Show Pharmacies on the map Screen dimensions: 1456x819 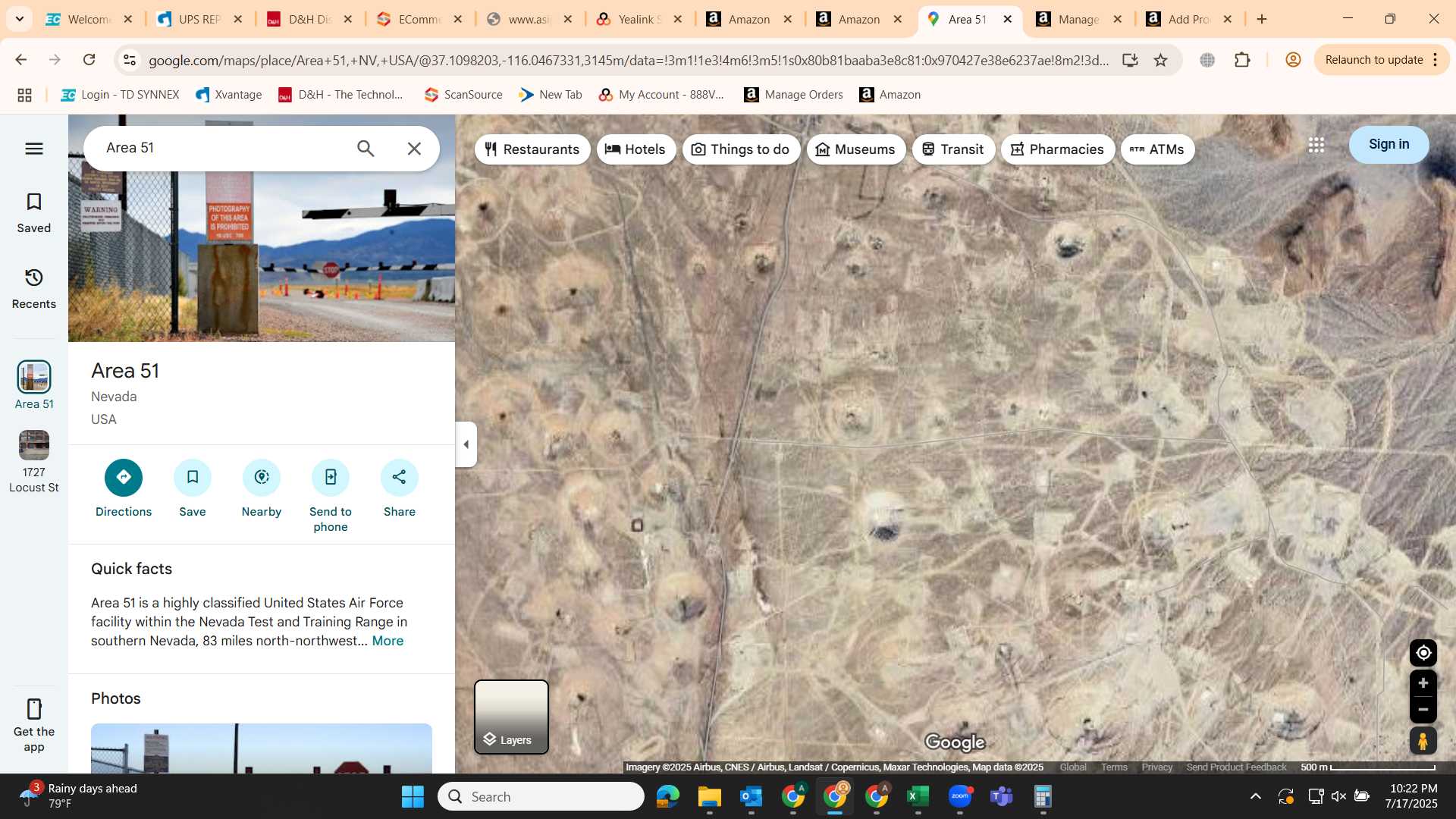[x=1058, y=149]
